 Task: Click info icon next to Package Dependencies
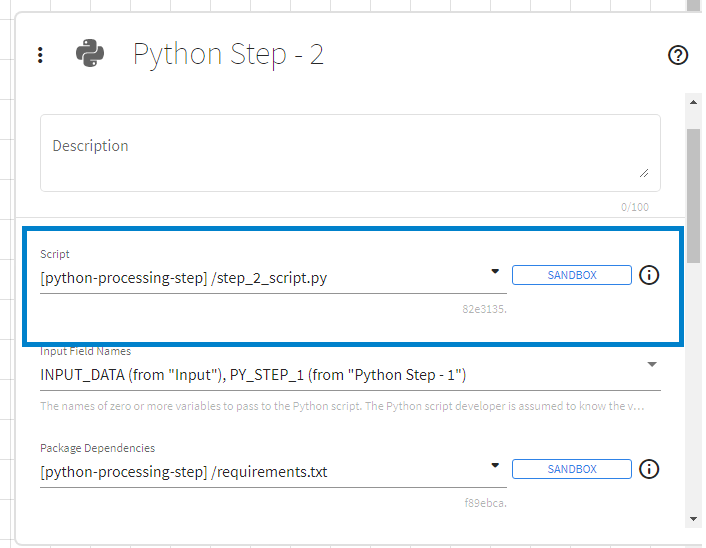click(x=649, y=469)
